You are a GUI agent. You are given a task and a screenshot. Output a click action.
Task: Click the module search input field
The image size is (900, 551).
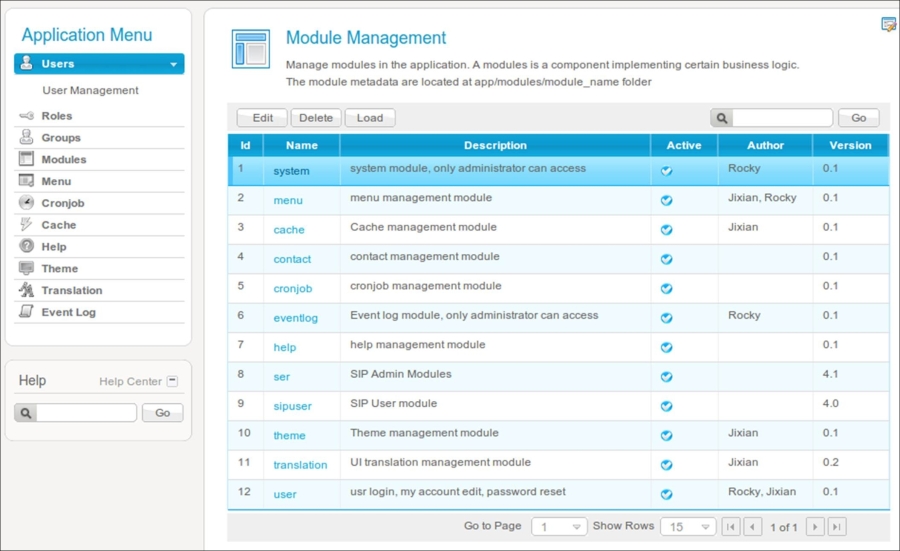781,118
